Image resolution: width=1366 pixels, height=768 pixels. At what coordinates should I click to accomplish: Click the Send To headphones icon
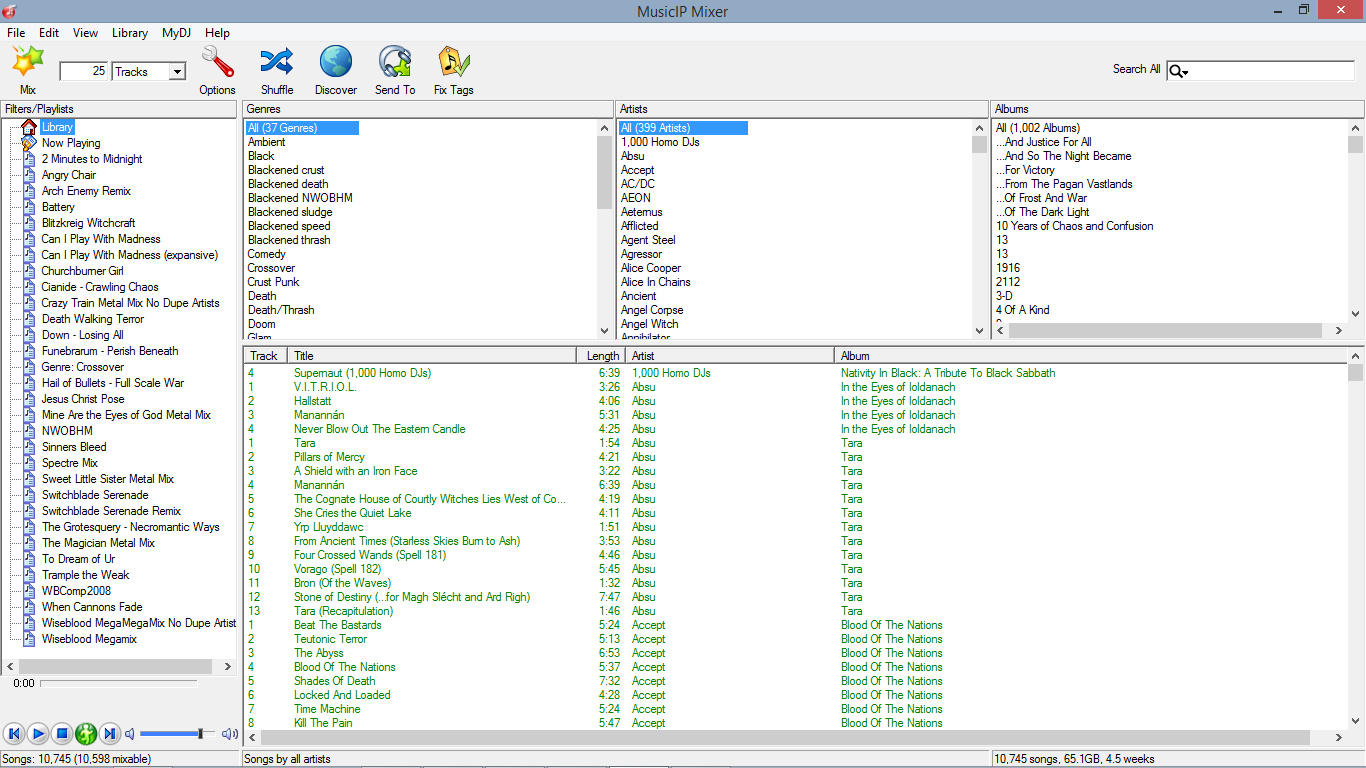(x=395, y=62)
